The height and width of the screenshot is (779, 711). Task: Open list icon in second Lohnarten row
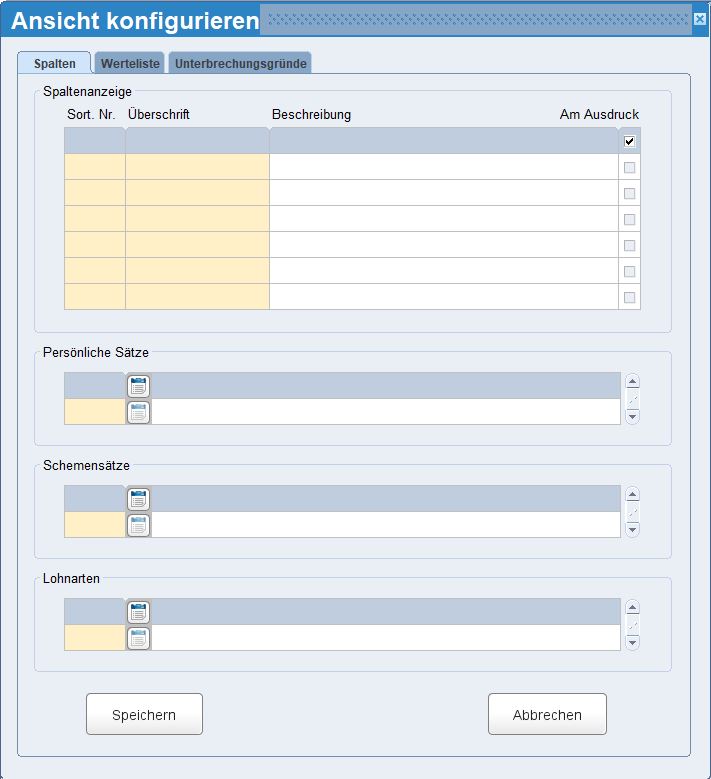point(138,638)
